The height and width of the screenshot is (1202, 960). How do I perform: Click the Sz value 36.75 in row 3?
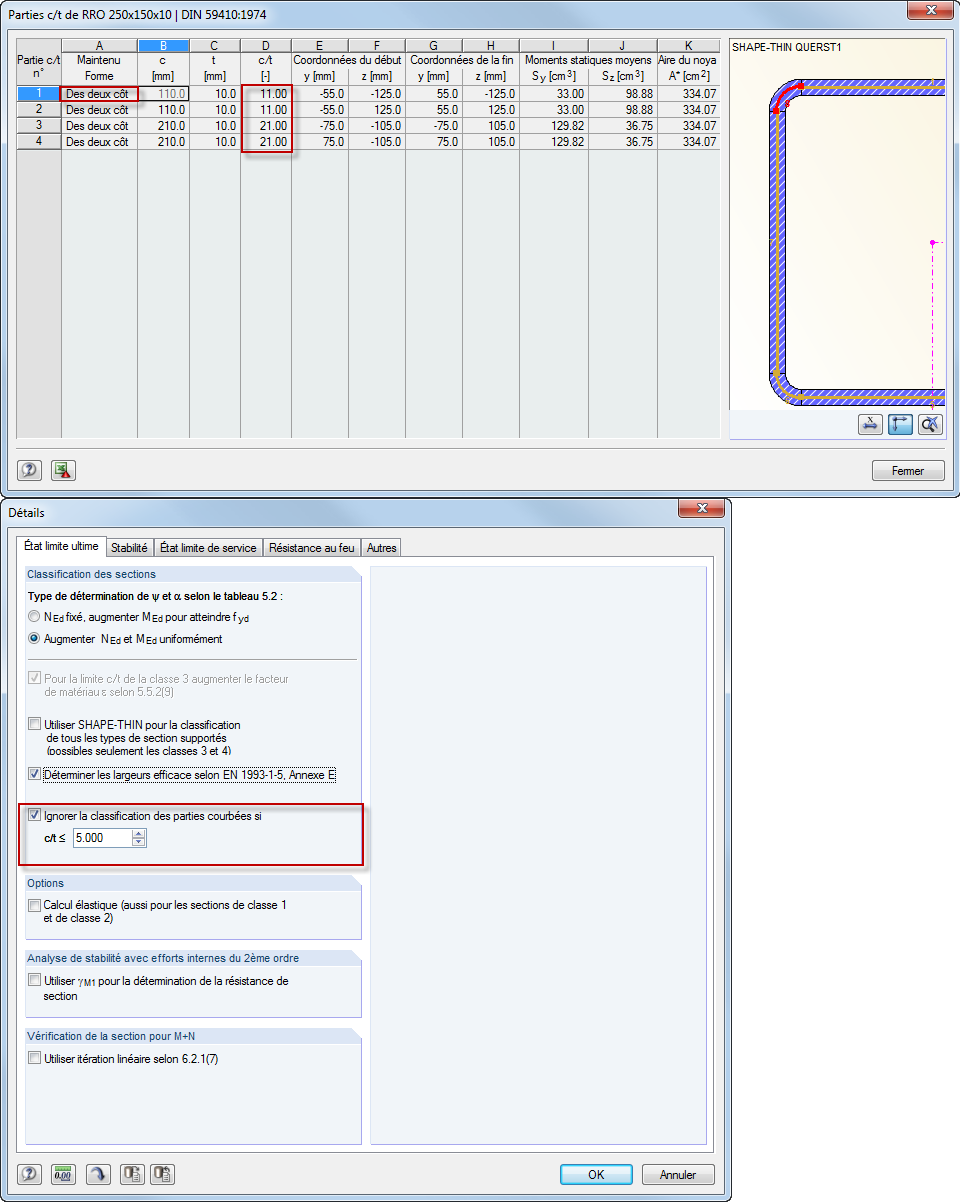coord(622,125)
